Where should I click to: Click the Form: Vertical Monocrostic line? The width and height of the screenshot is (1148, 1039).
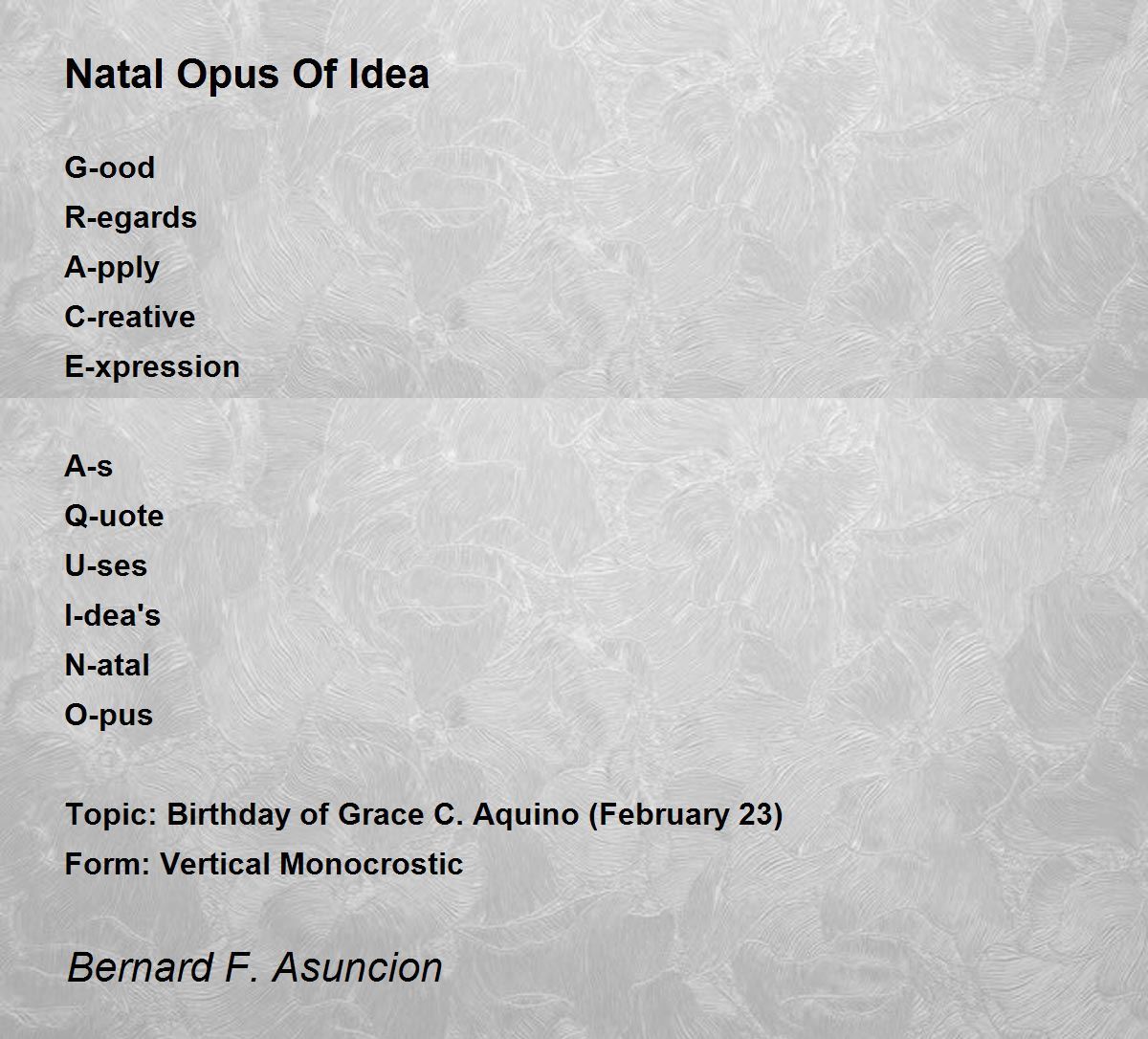pos(264,864)
